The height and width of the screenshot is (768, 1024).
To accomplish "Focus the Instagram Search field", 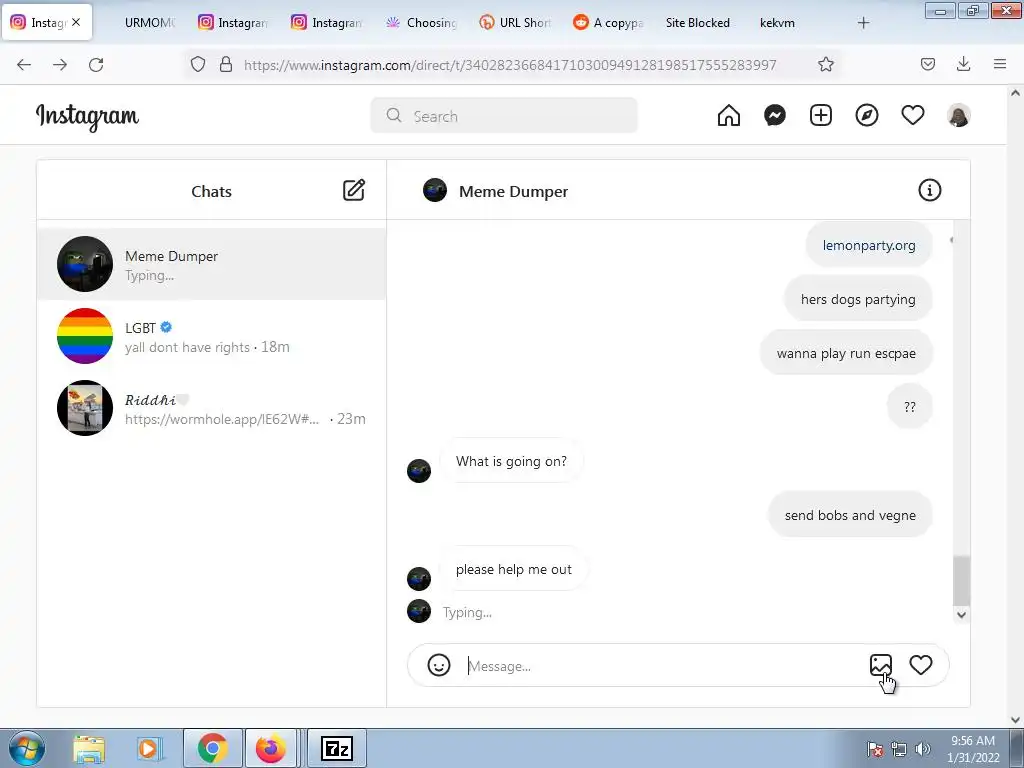I will click(x=504, y=116).
